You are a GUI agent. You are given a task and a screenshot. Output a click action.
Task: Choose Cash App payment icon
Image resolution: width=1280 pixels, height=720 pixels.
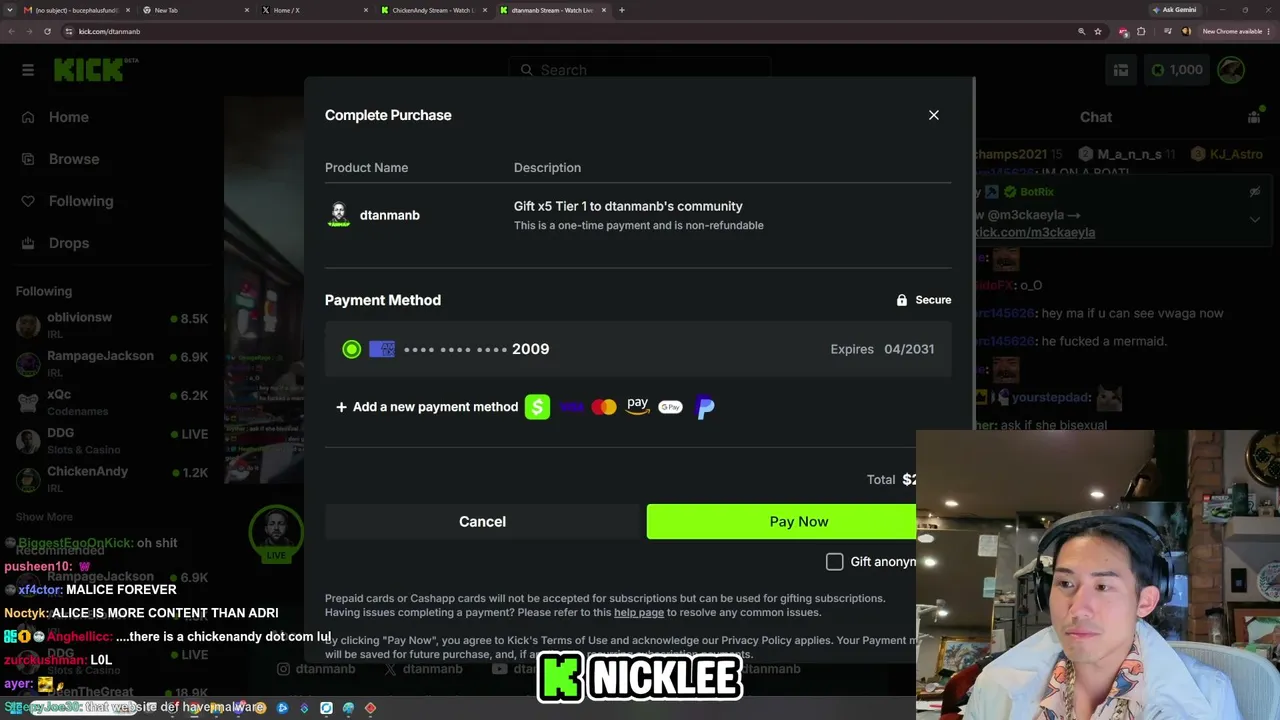[x=537, y=407]
